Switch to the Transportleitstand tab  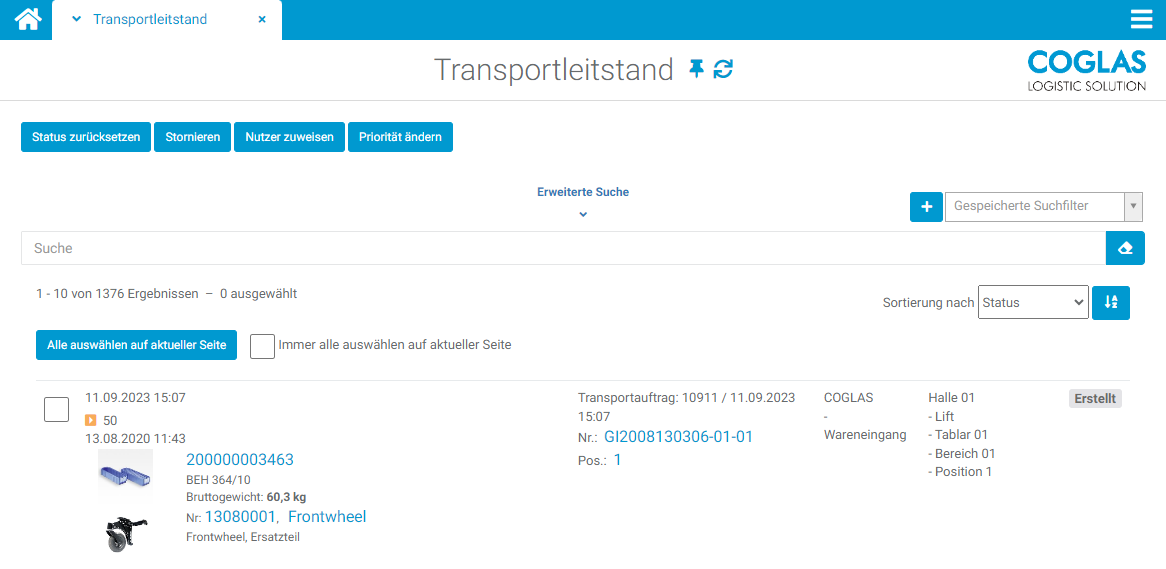click(x=150, y=19)
